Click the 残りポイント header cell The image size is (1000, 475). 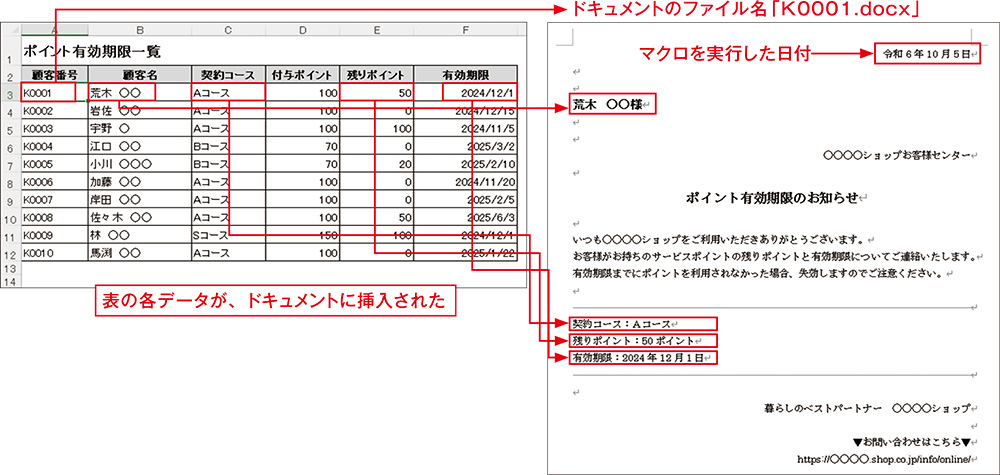coord(377,74)
